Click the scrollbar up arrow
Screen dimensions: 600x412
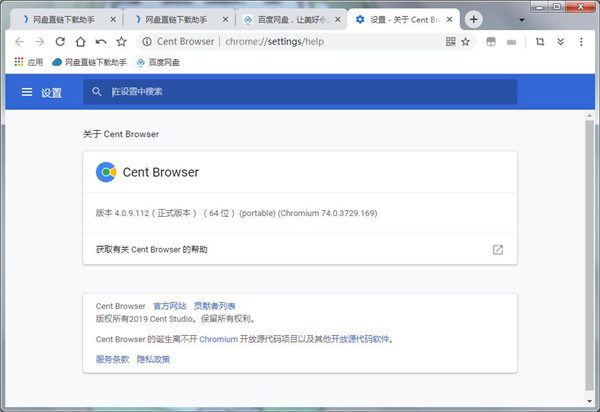[x=589, y=115]
